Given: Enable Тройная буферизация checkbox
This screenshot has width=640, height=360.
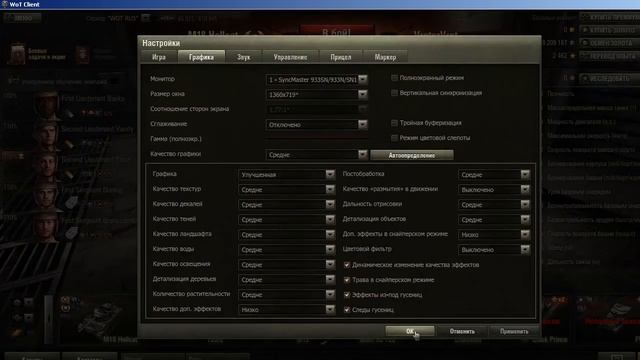Looking at the screenshot, I should pyautogui.click(x=394, y=123).
